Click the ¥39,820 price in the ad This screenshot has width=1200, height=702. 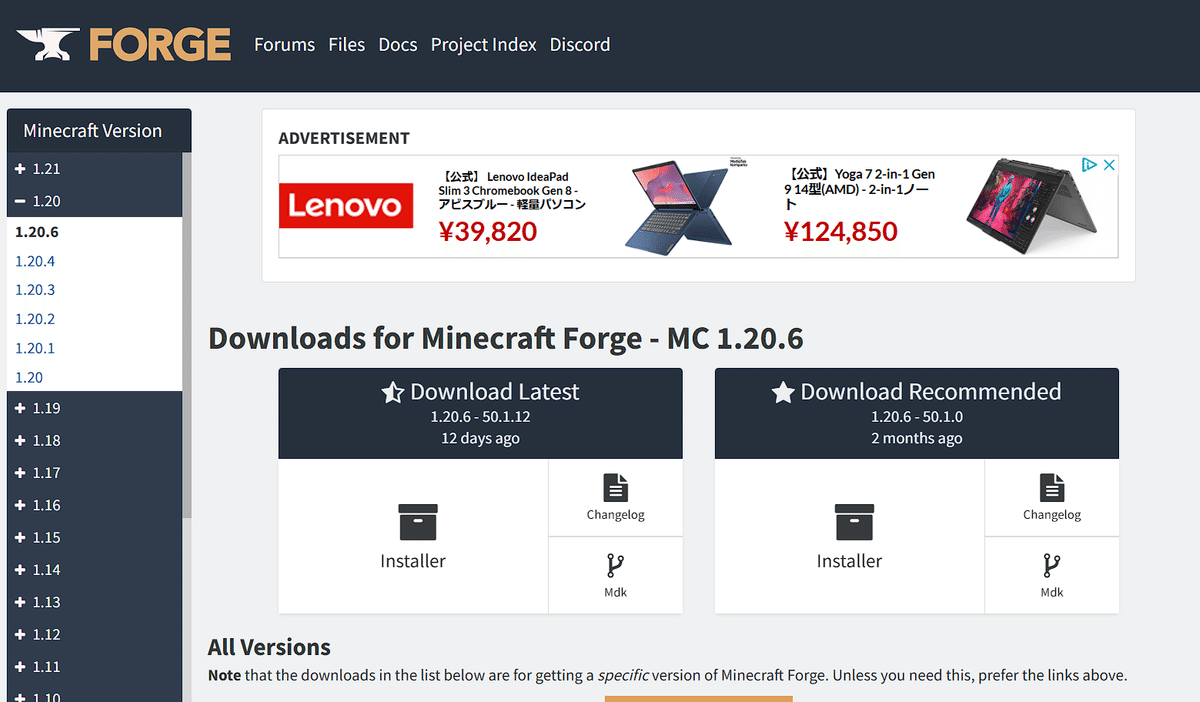[488, 232]
